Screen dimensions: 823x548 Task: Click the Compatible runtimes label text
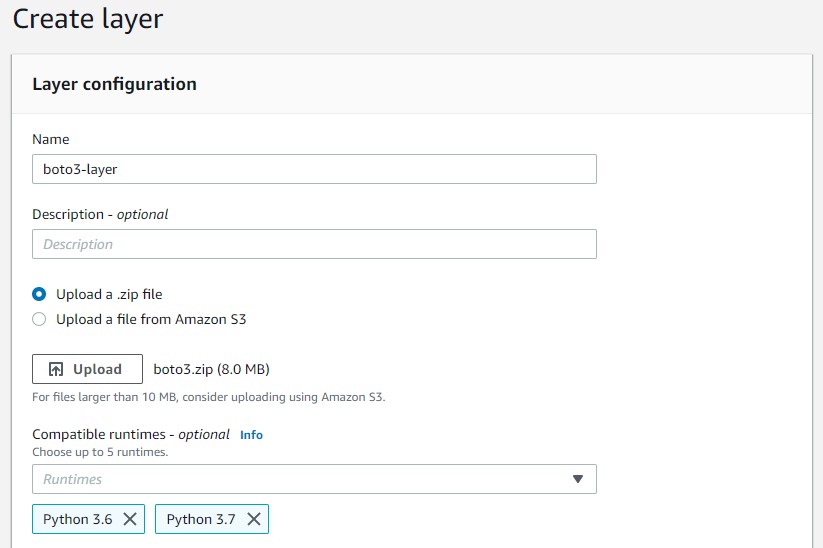click(131, 435)
